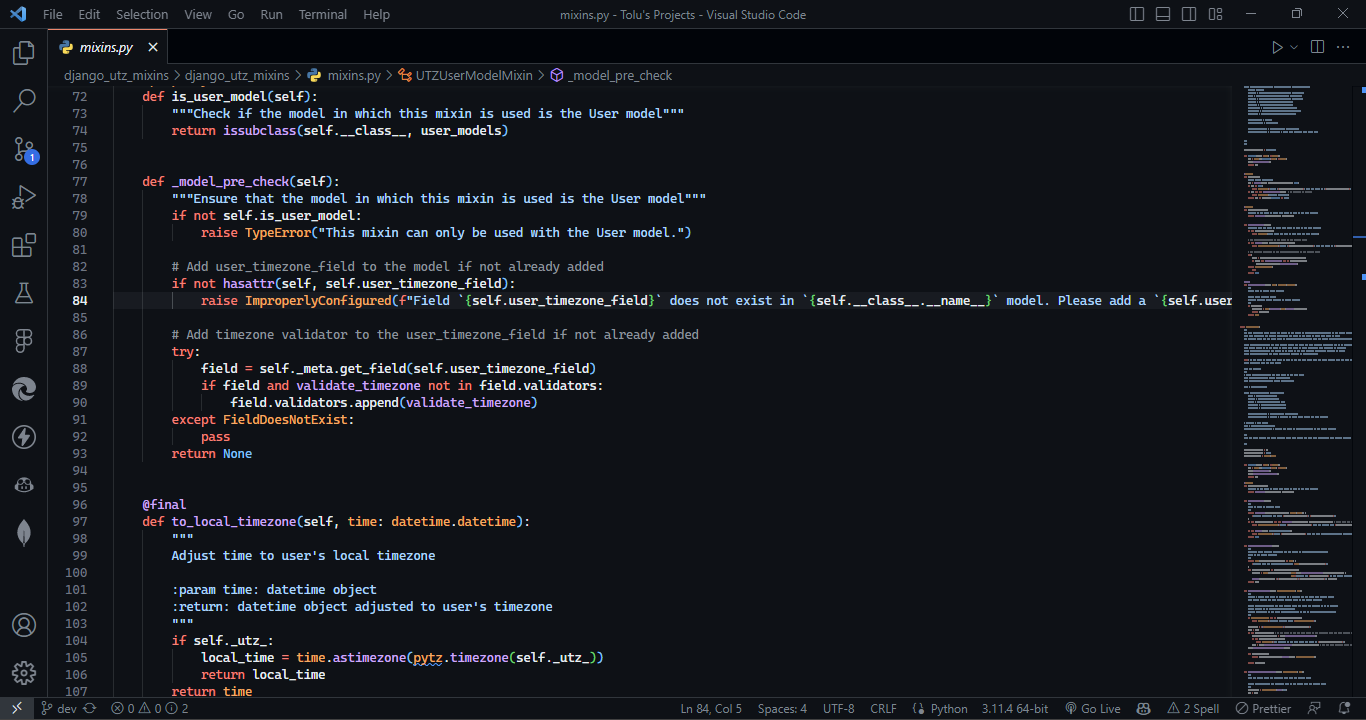Screen dimensions: 1366x720
Task: Change Spaces: 4 indentation setting
Action: pyautogui.click(x=782, y=708)
